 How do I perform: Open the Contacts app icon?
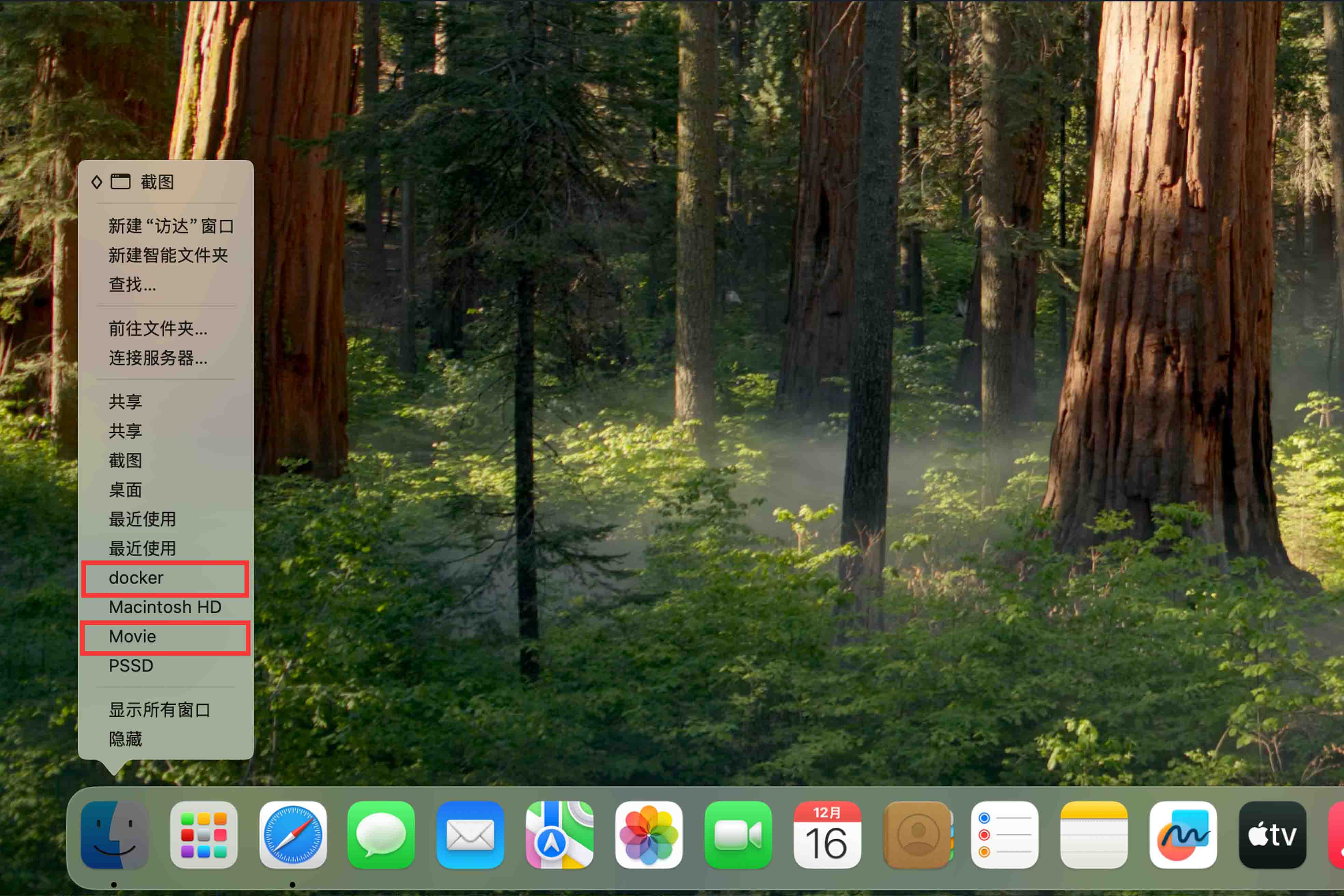point(916,835)
